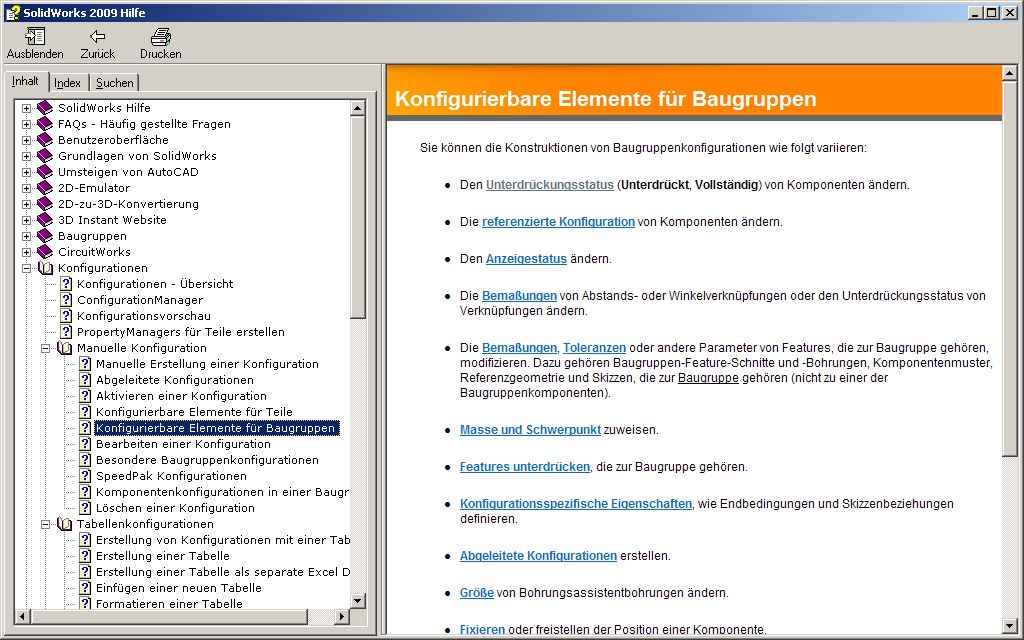The image size is (1024, 640).
Task: Switch to the Inhalt tab
Action: tap(25, 81)
